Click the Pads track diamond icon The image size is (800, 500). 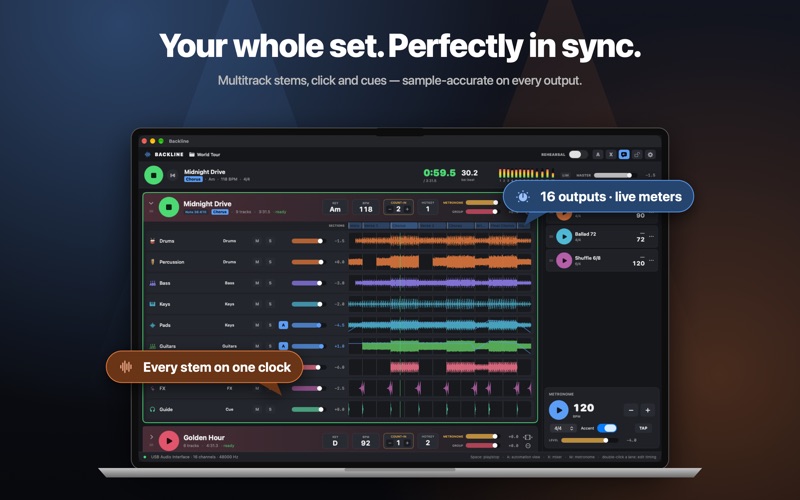point(152,325)
